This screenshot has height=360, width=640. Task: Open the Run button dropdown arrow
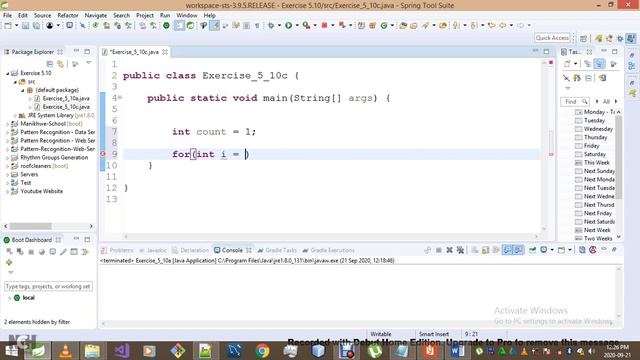pyautogui.click(x=297, y=26)
